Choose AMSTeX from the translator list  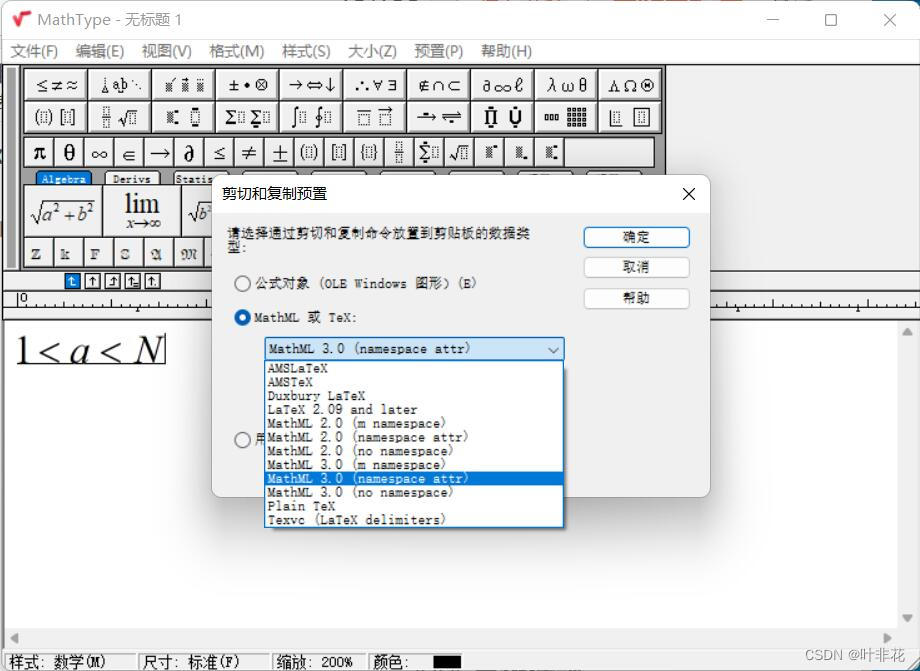click(x=414, y=382)
